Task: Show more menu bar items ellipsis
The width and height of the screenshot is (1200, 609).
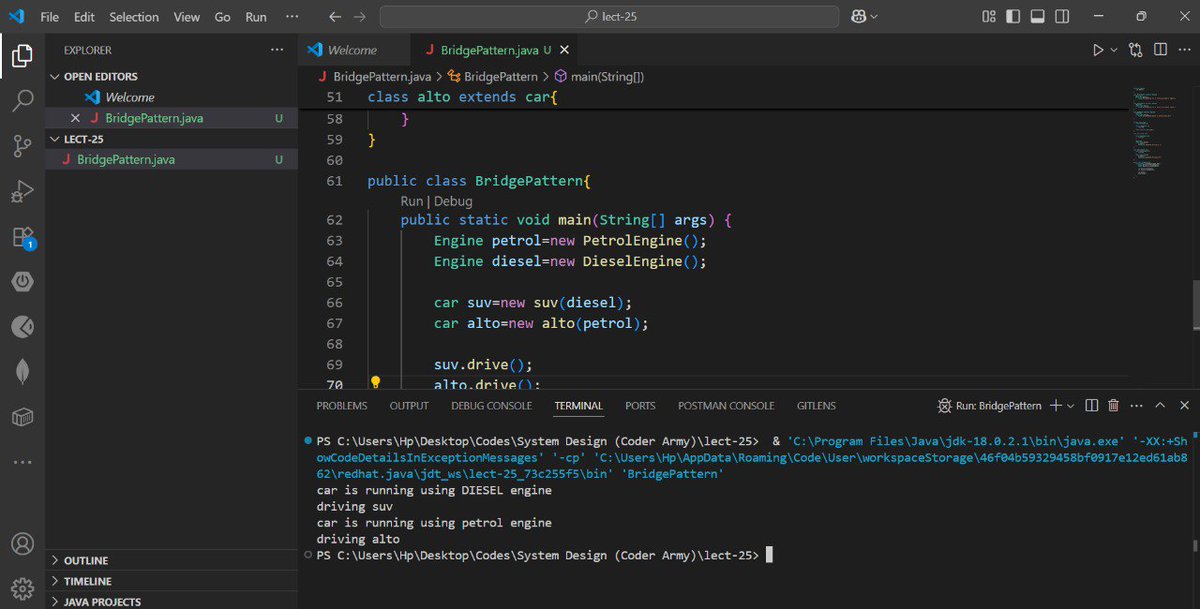Action: coord(292,17)
